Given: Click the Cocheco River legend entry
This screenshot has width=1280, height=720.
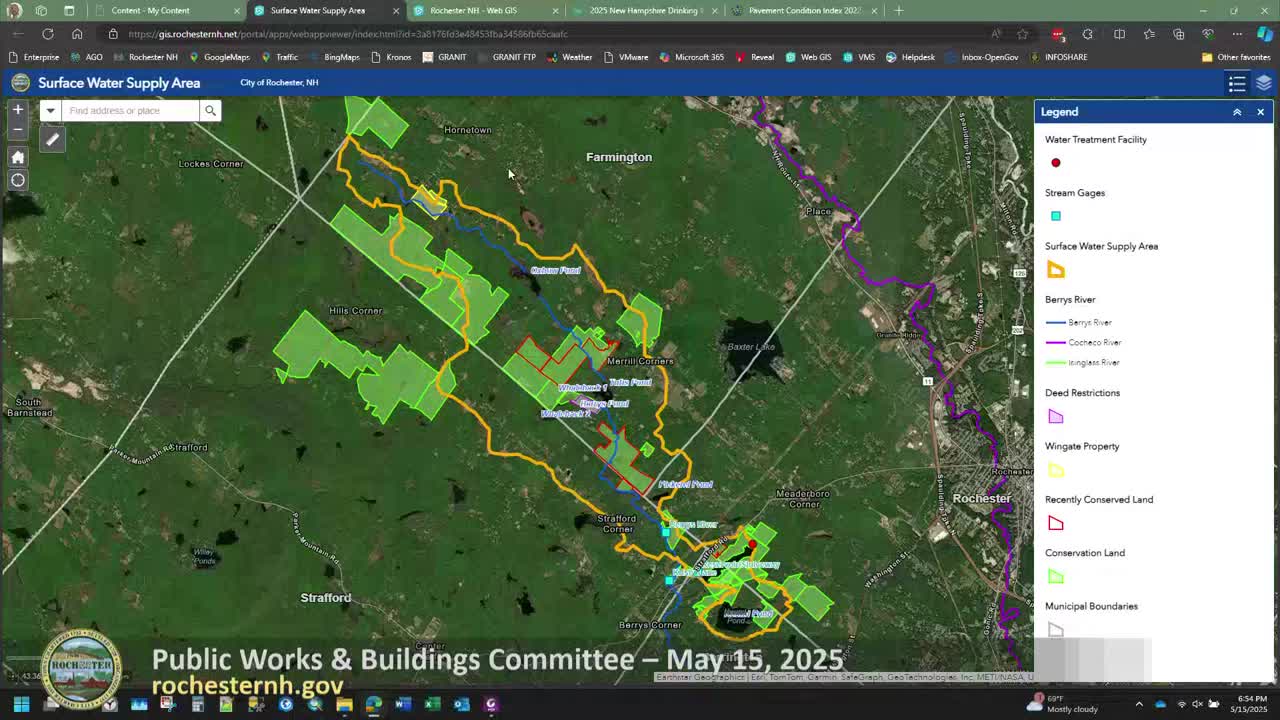Looking at the screenshot, I should 1083,343.
